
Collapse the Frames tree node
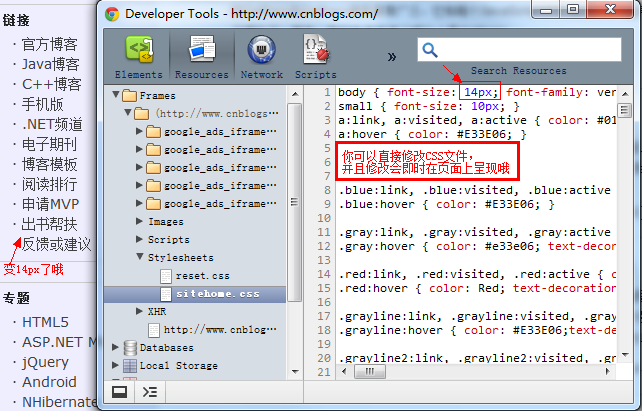116,95
